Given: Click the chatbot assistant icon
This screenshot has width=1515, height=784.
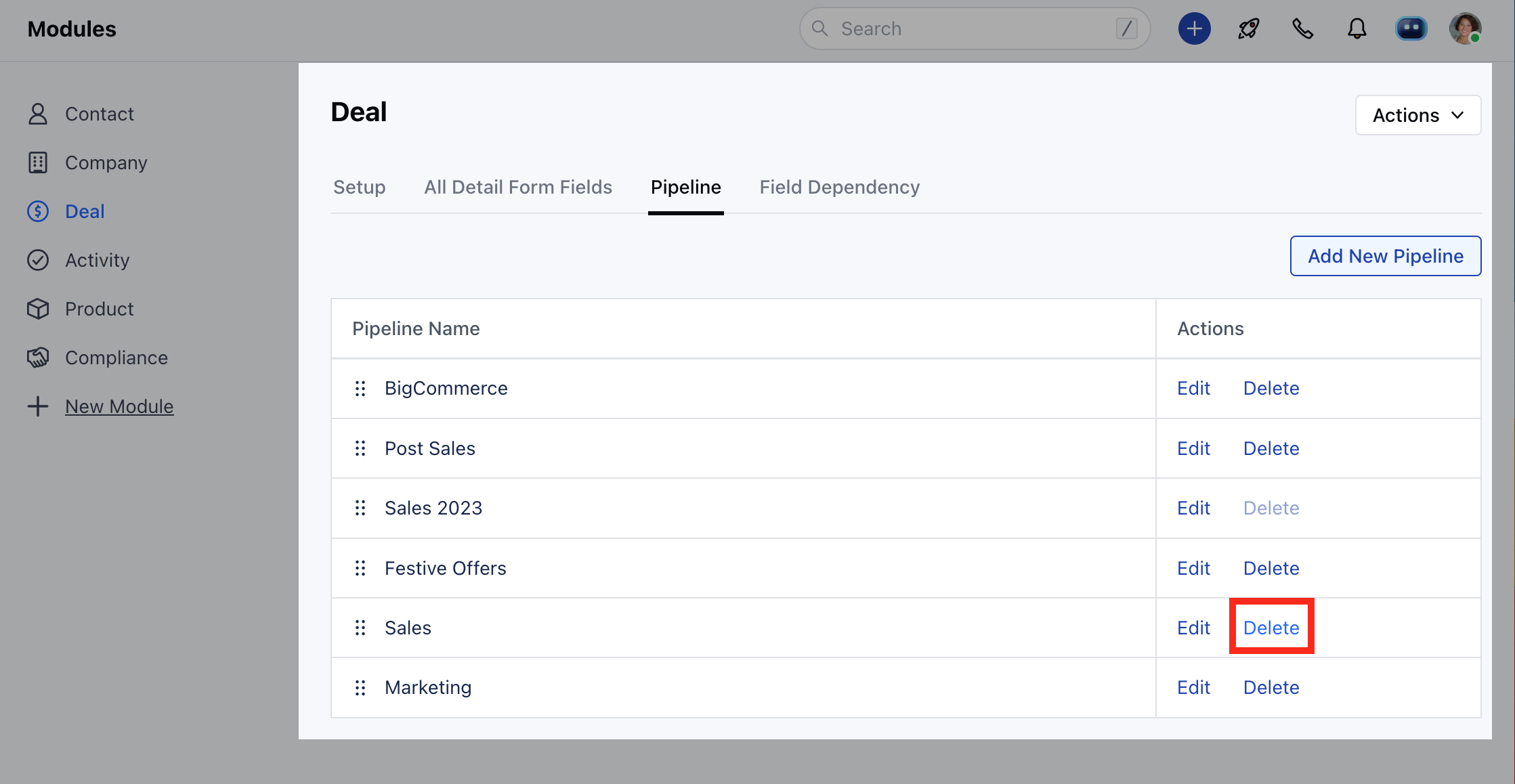Looking at the screenshot, I should coord(1411,28).
